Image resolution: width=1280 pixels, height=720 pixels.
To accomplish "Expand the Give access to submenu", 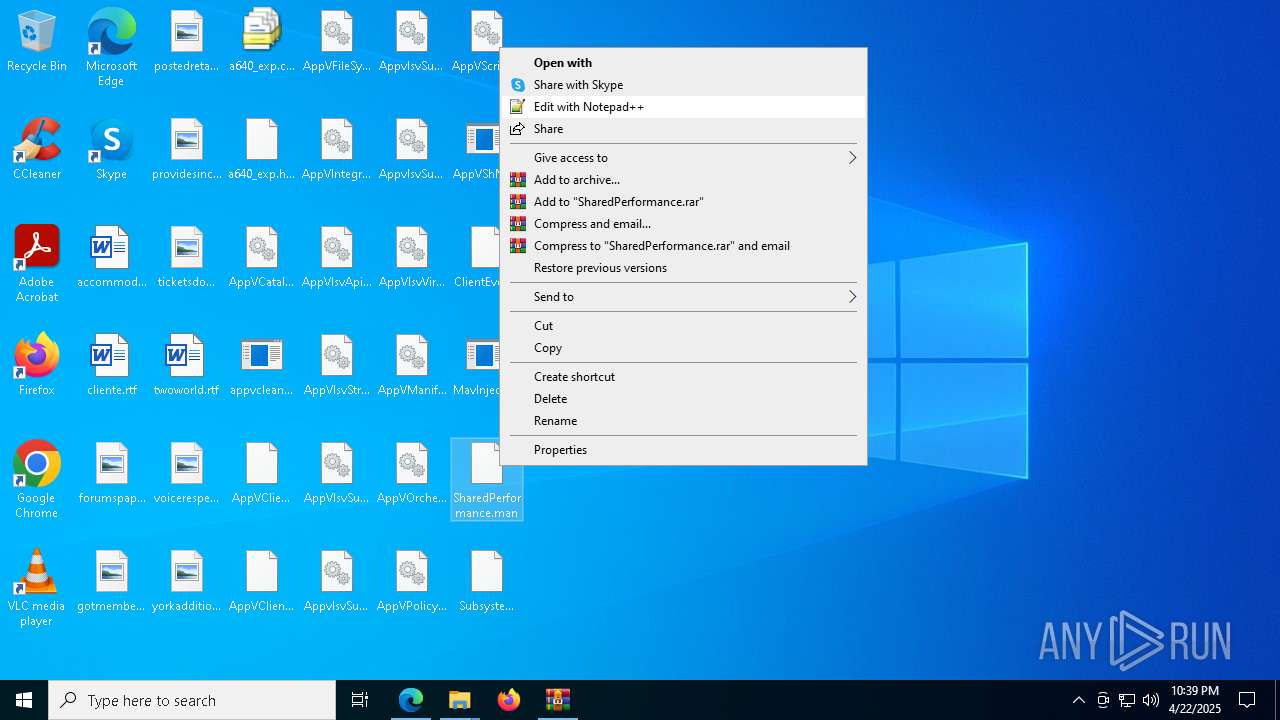I will click(x=683, y=158).
